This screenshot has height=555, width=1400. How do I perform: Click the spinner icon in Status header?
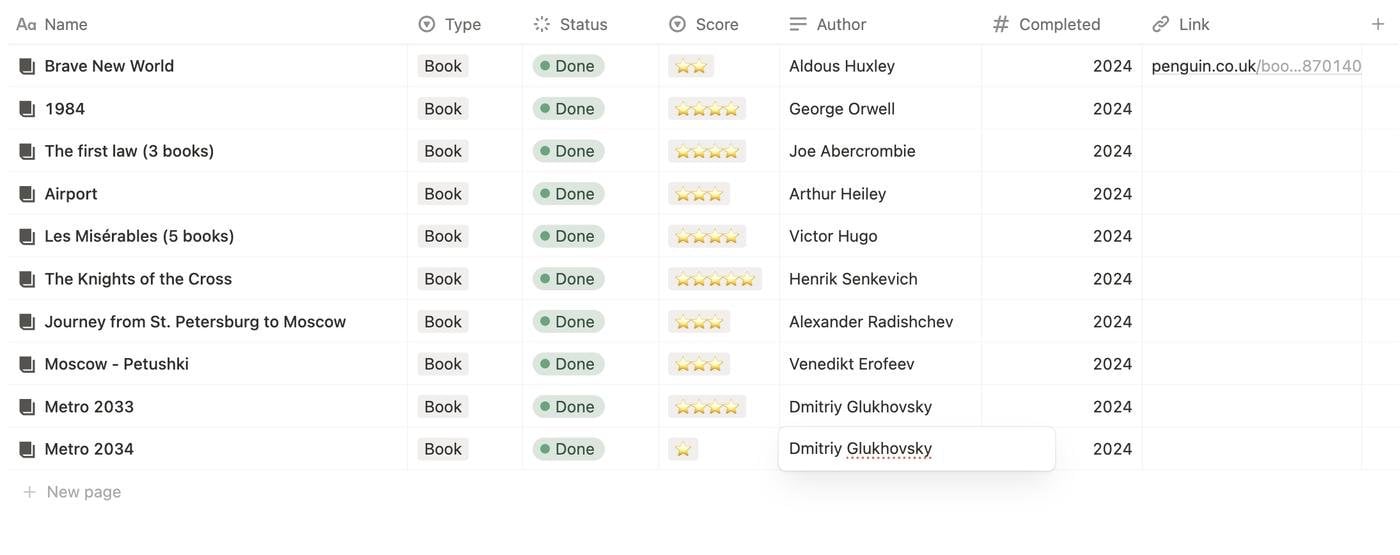542,24
